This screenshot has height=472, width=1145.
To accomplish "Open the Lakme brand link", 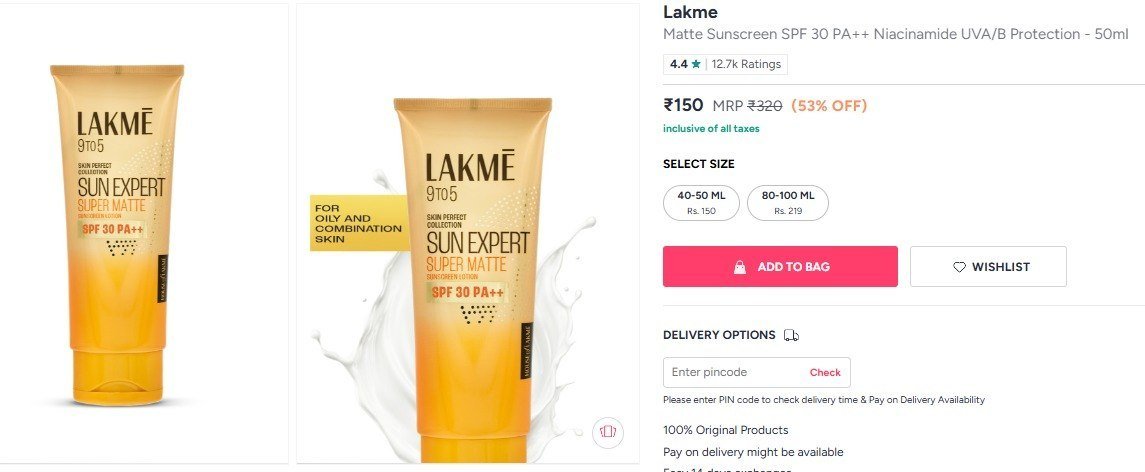I will (690, 12).
